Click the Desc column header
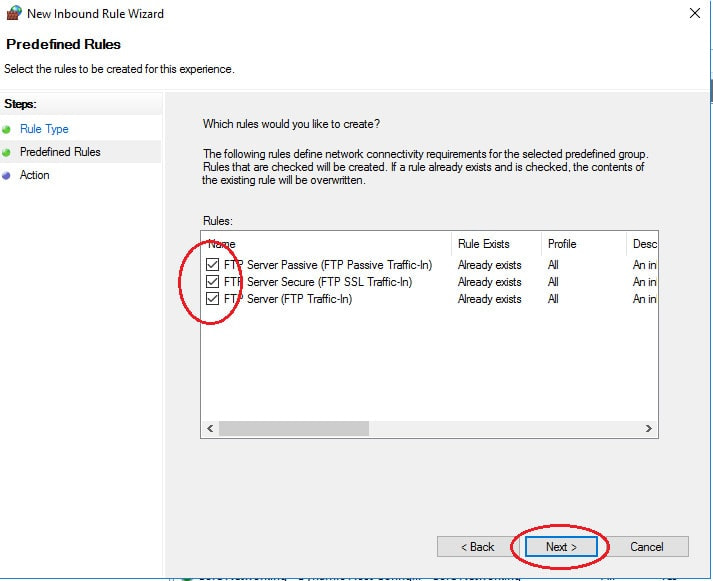Image resolution: width=713 pixels, height=581 pixels. tap(642, 244)
